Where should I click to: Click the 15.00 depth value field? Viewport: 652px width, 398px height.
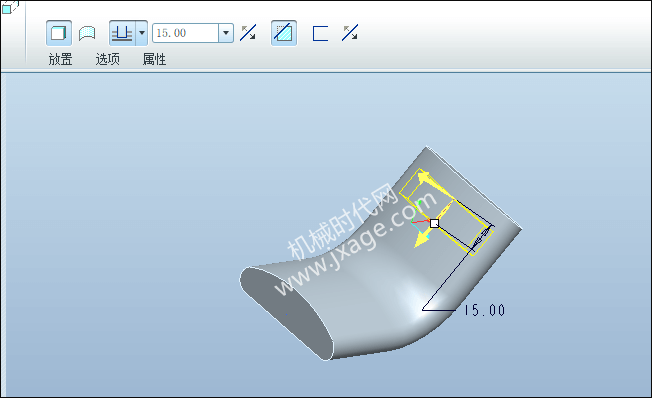click(185, 33)
